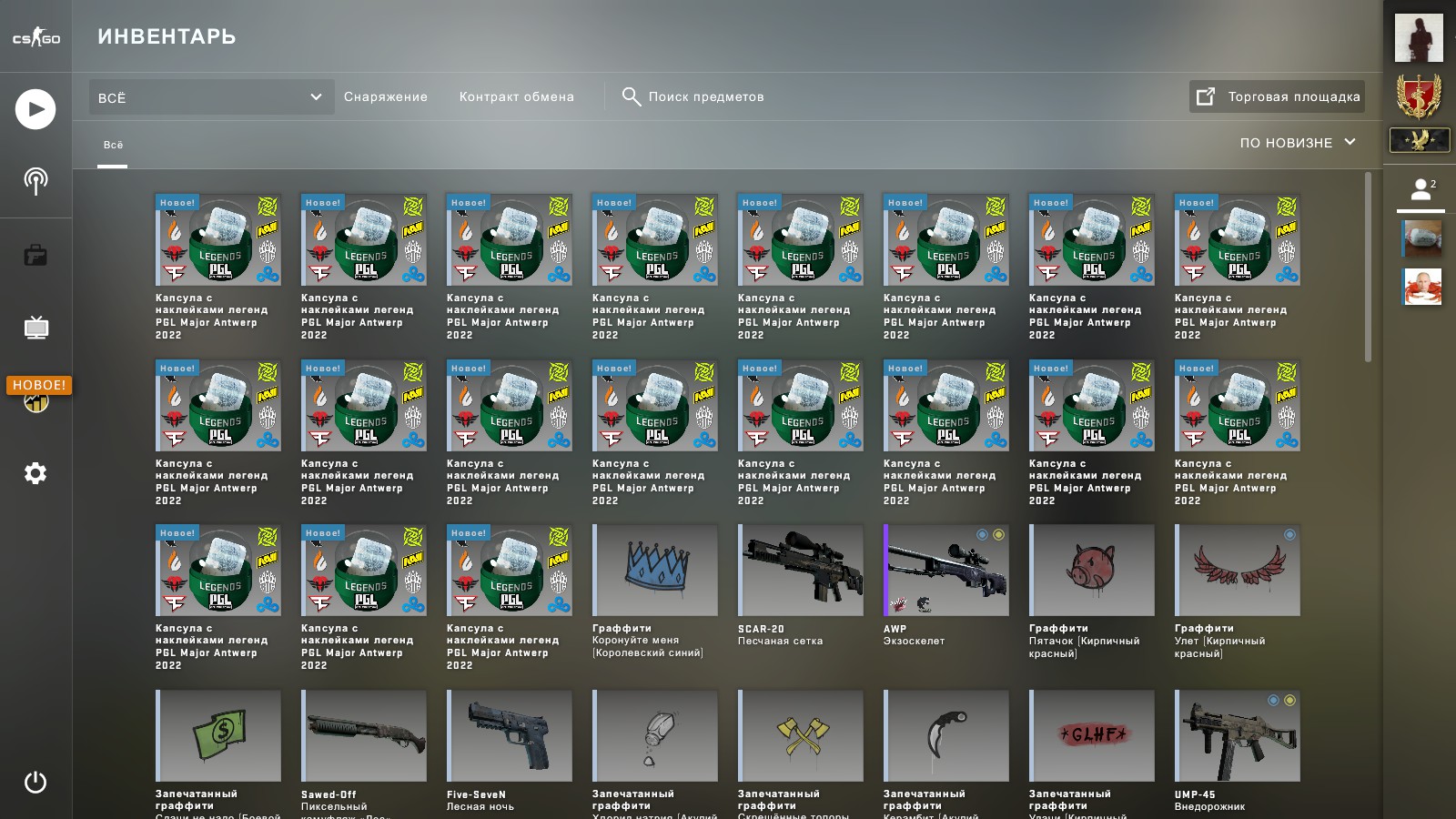Open settings gear in sidebar
This screenshot has height=819, width=1456.
click(x=35, y=473)
